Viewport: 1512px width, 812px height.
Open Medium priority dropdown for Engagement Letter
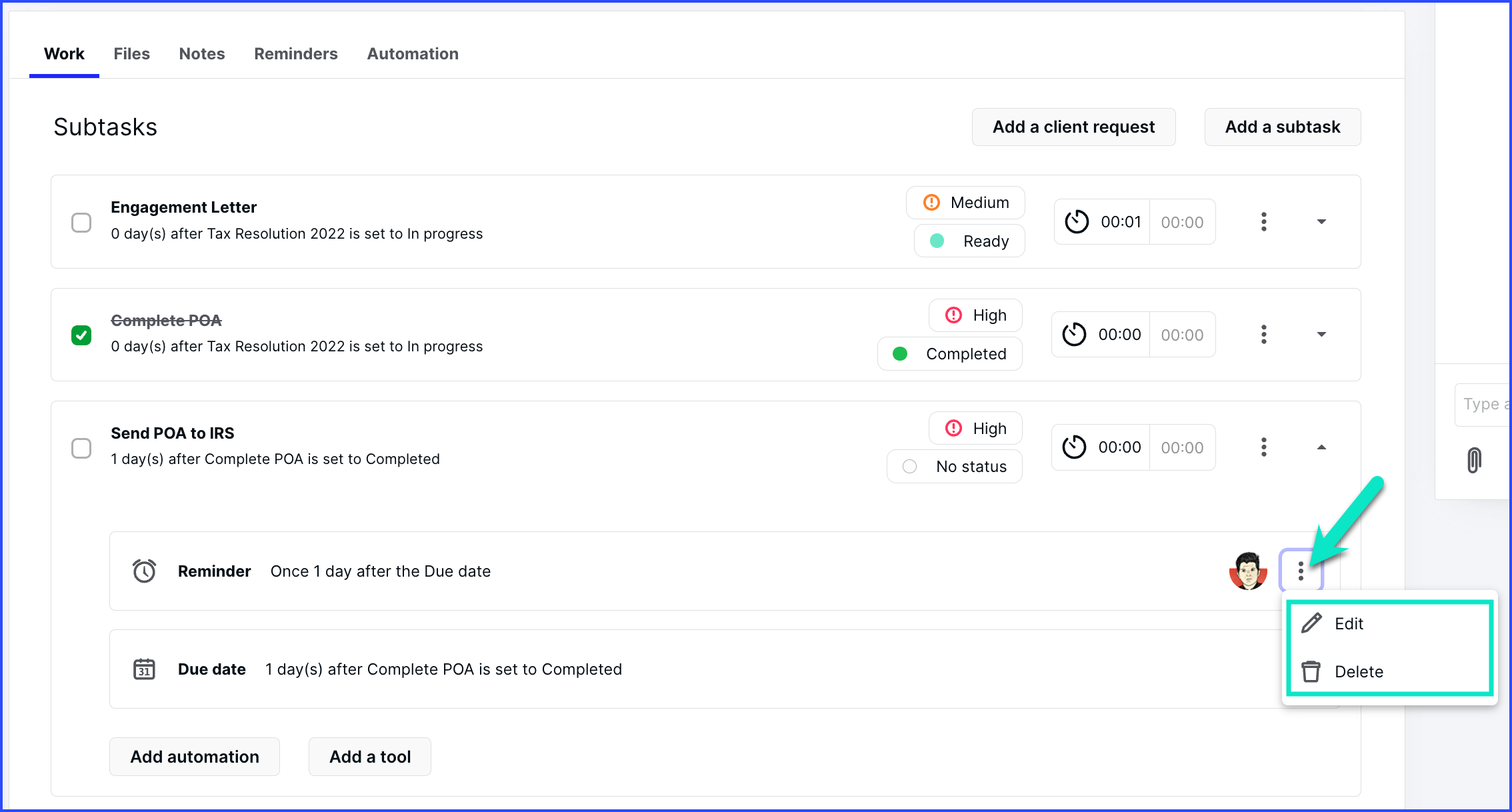pos(965,203)
